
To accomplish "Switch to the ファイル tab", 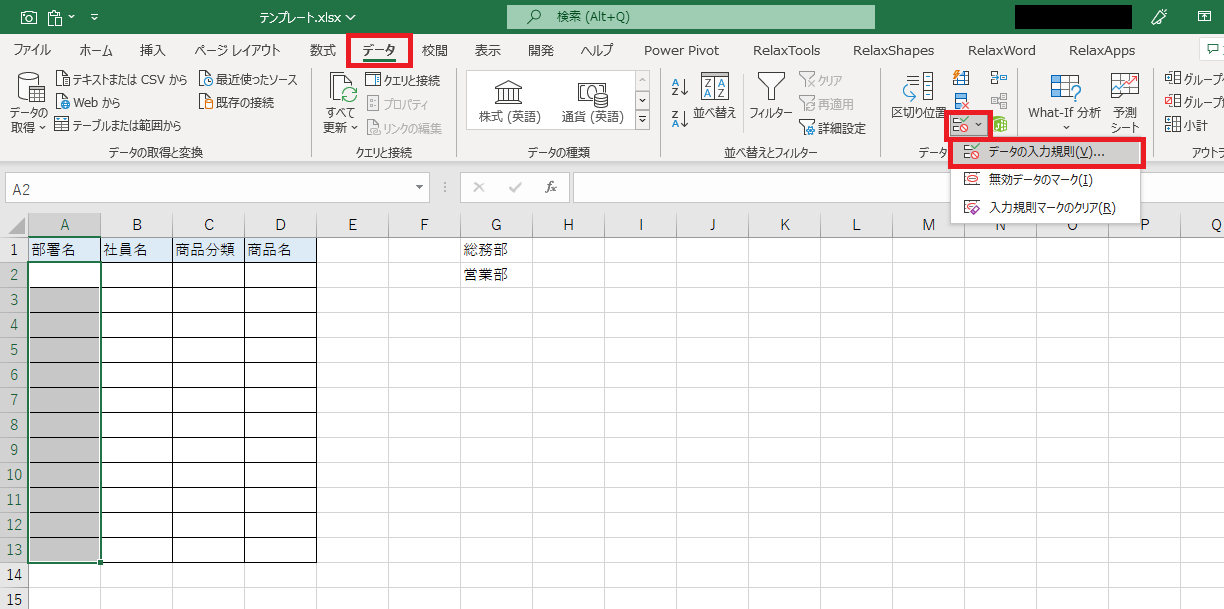I will [x=32, y=50].
